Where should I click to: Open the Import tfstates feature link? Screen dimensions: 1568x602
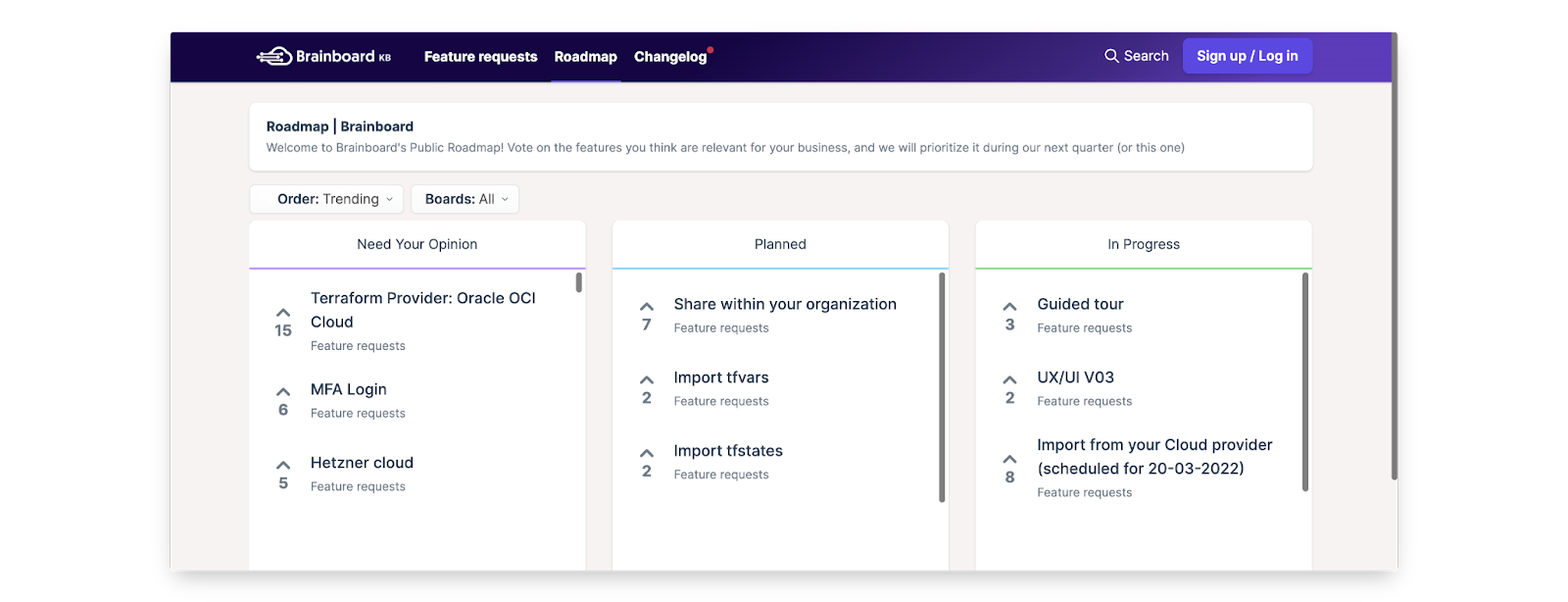(x=728, y=451)
